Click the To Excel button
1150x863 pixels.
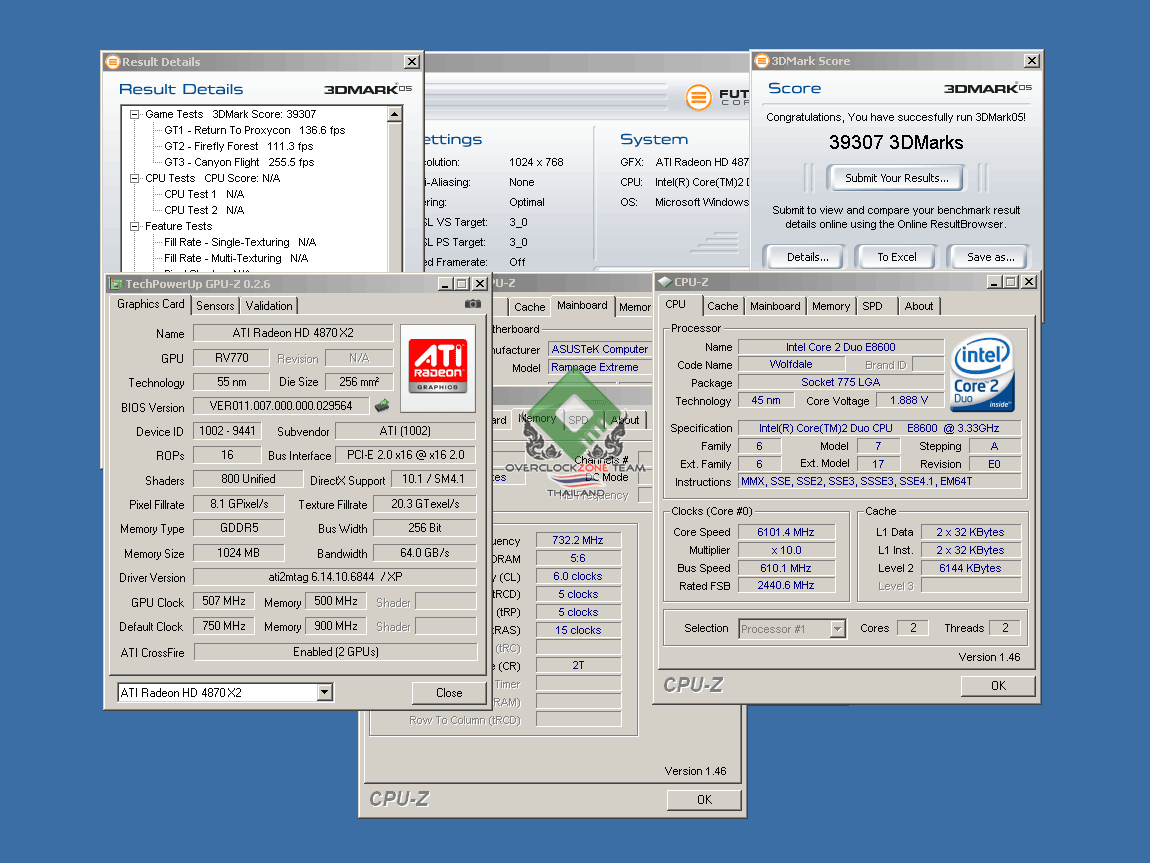click(x=897, y=257)
